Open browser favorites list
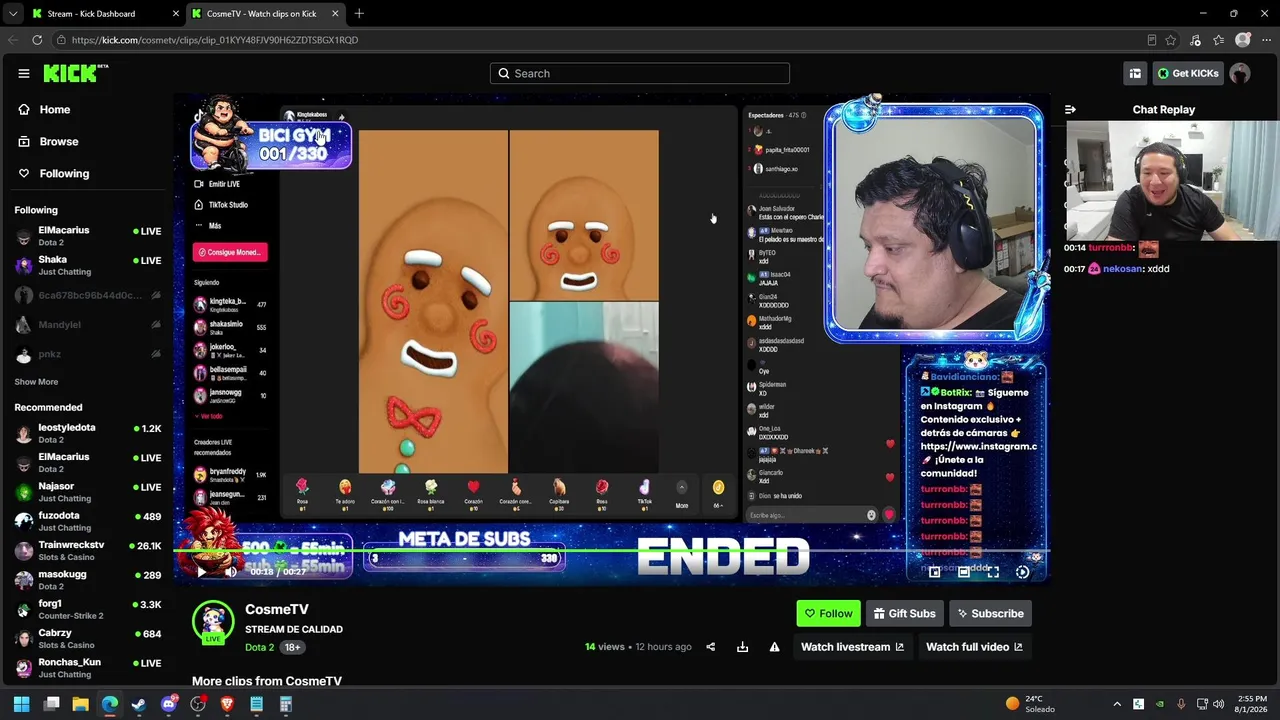This screenshot has height=720, width=1280. pos(1218,40)
